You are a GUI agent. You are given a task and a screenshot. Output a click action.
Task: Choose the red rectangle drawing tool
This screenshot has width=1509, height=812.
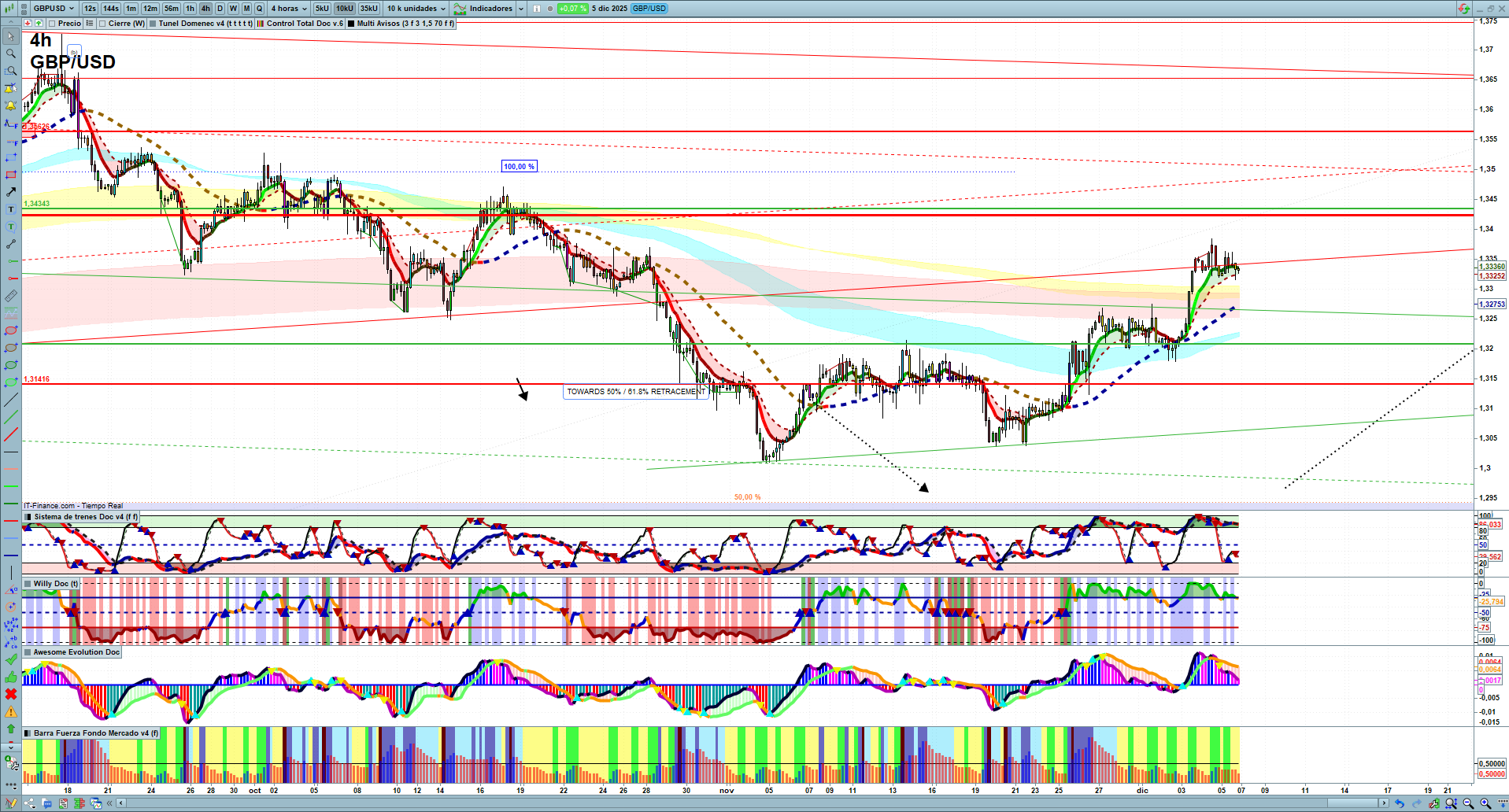(11, 175)
